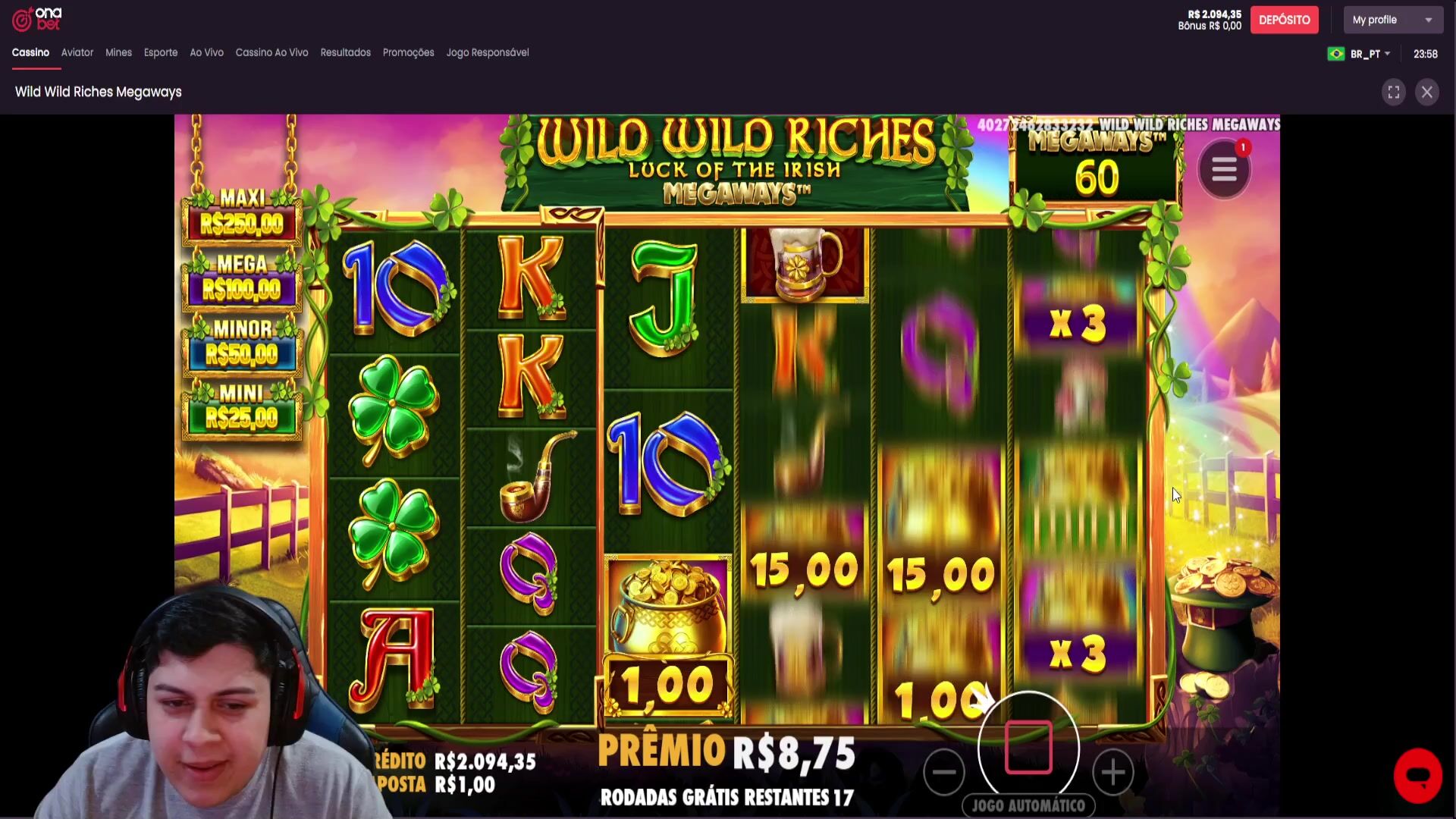Click the DEPÓSITO button
The height and width of the screenshot is (819, 1456).
point(1284,20)
